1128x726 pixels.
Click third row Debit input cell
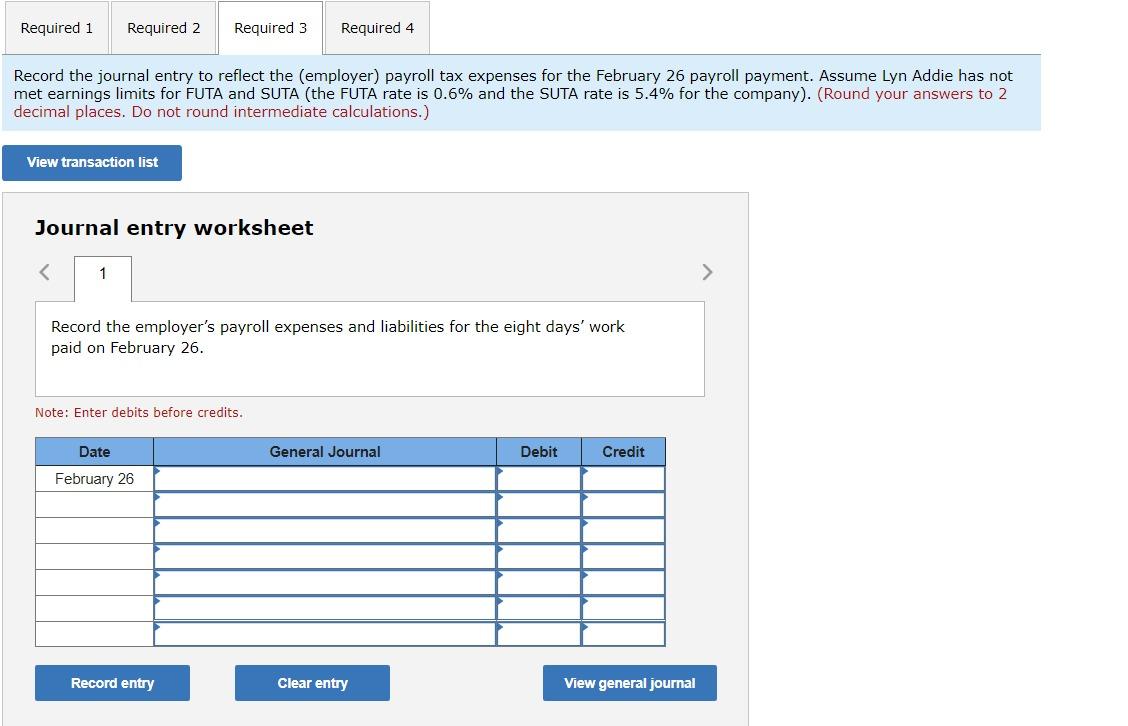pos(539,530)
